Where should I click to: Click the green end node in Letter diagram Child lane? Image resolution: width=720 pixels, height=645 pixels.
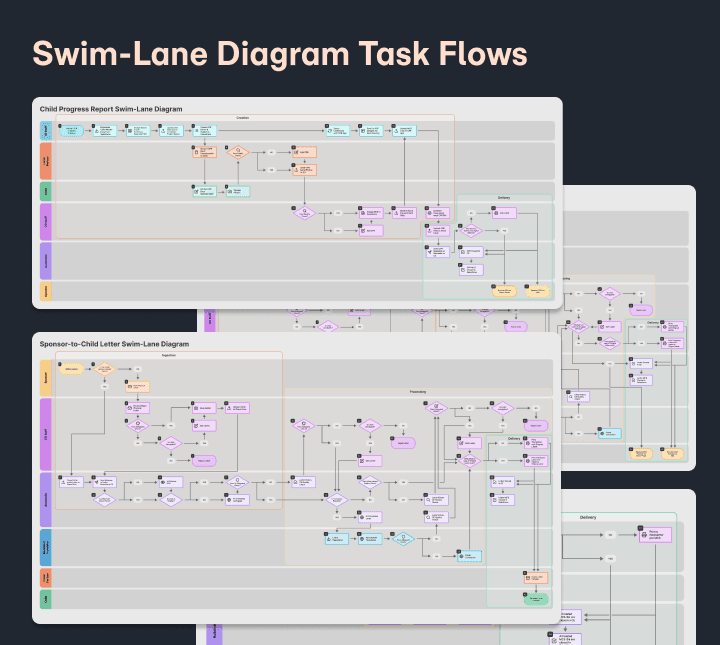(x=536, y=599)
